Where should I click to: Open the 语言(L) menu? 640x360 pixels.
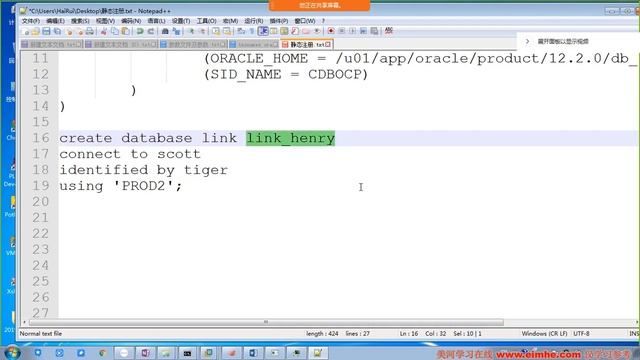pos(156,21)
